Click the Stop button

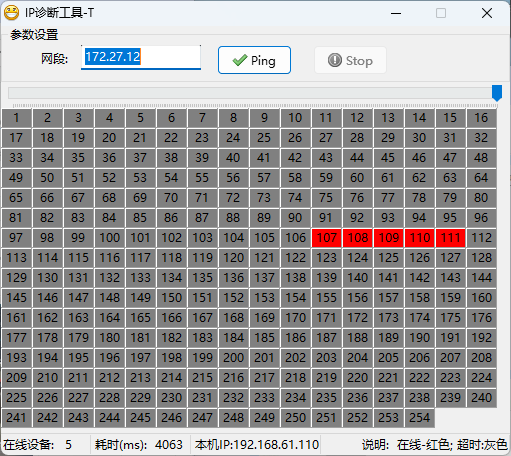coord(350,60)
